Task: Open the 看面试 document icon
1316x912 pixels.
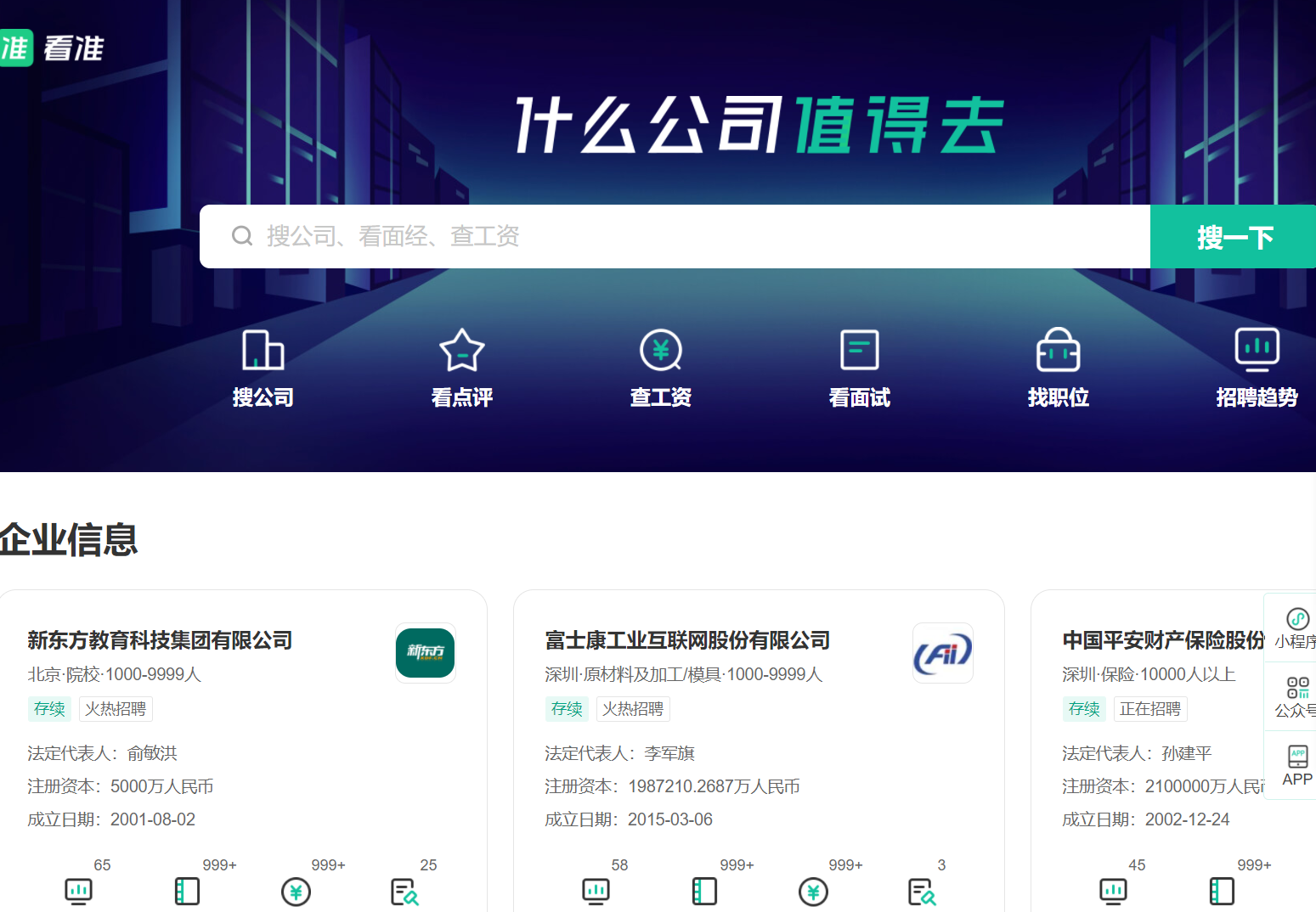Action: (859, 350)
